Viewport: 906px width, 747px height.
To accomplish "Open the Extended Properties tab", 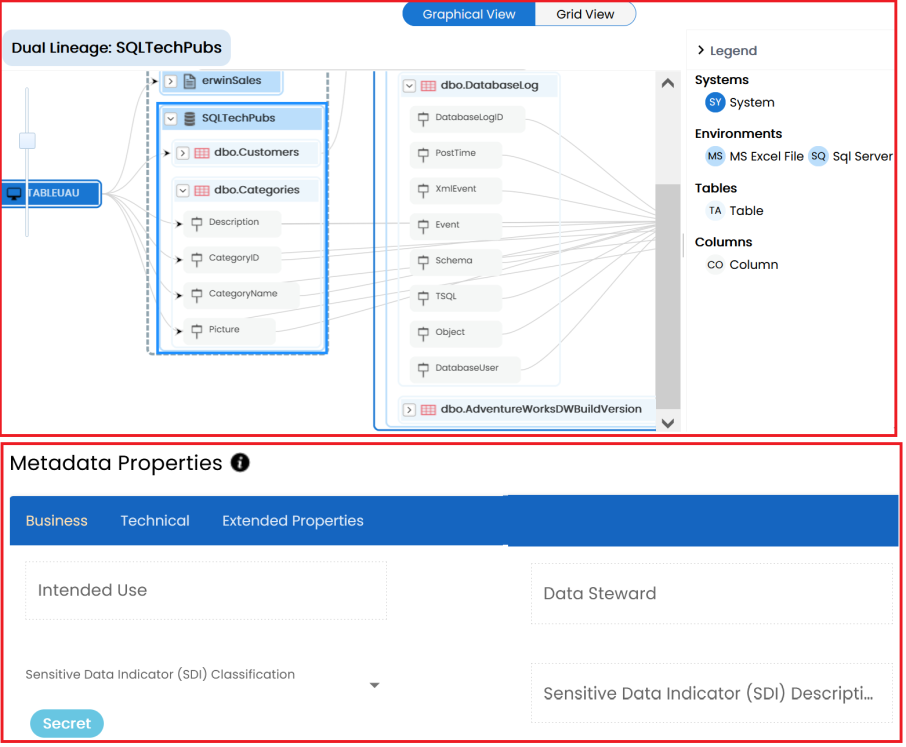I will tap(293, 521).
